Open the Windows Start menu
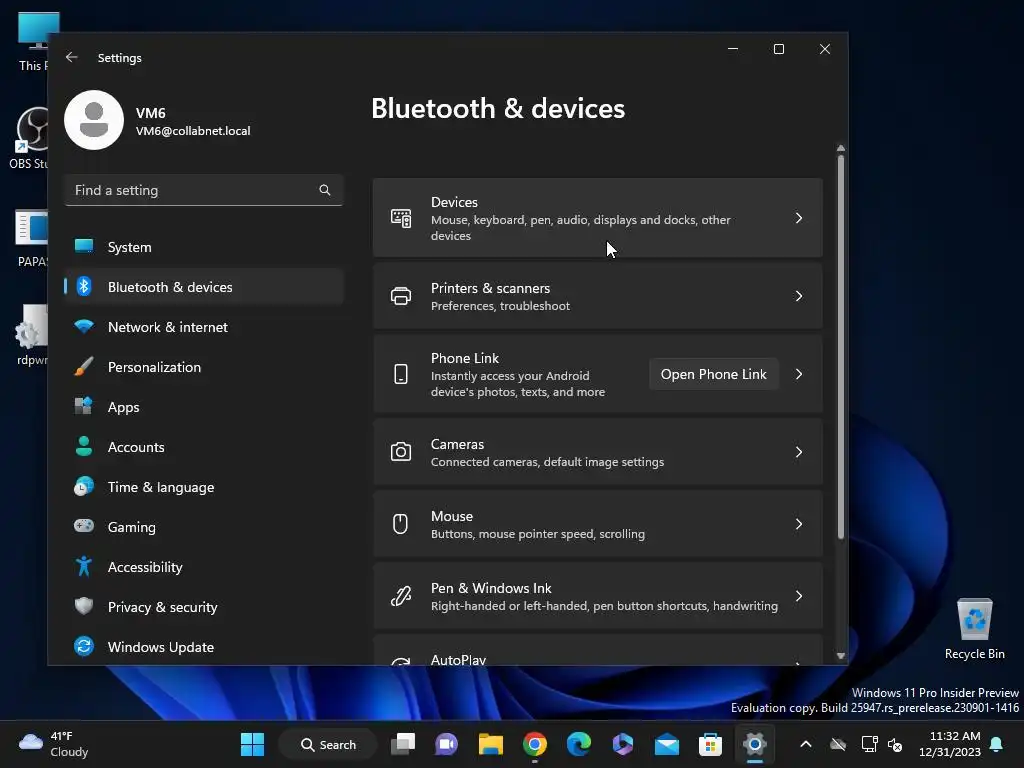Screen dimensions: 1024x768 [x=252, y=744]
